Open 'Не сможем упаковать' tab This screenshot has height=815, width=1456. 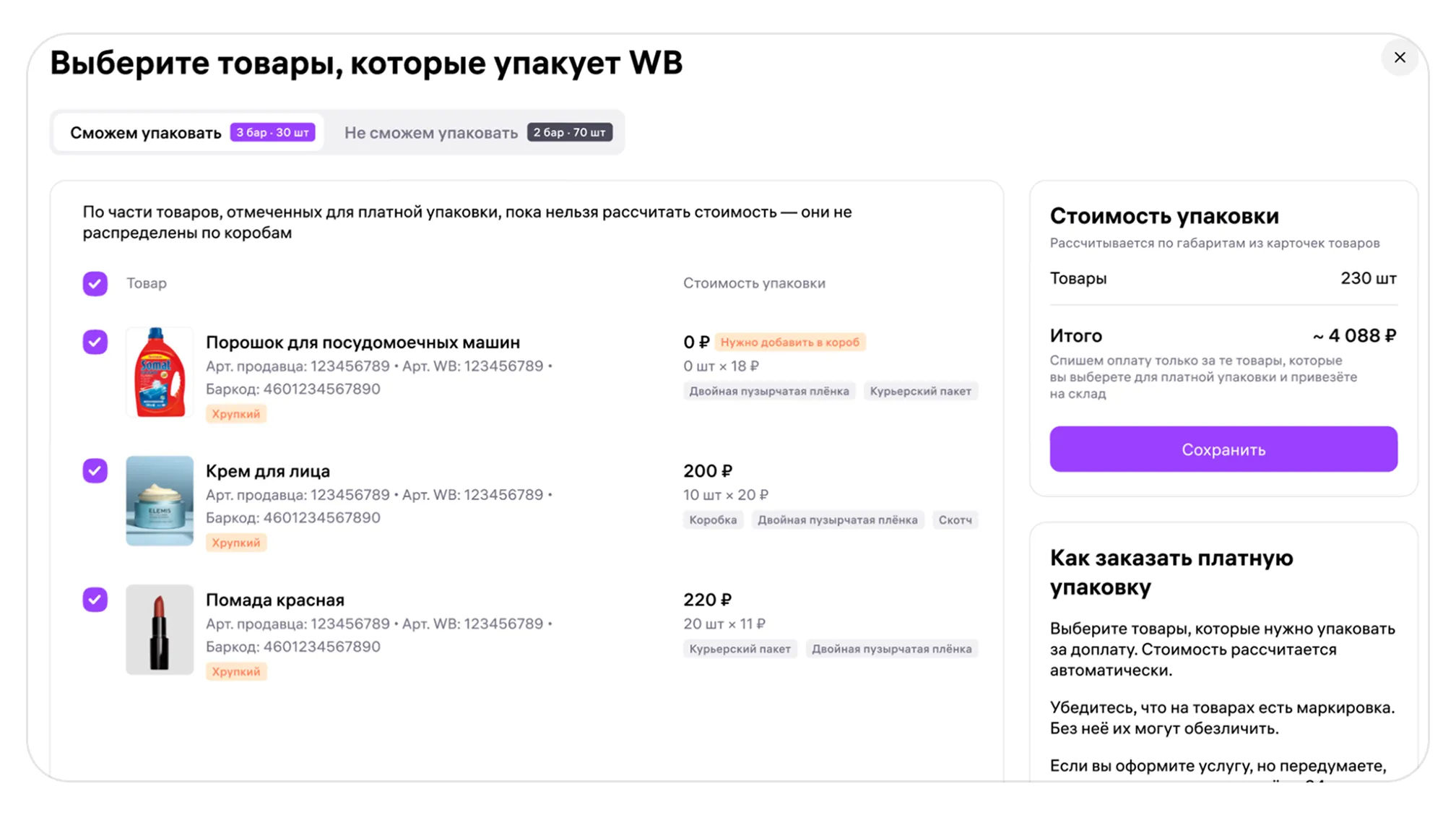(430, 133)
